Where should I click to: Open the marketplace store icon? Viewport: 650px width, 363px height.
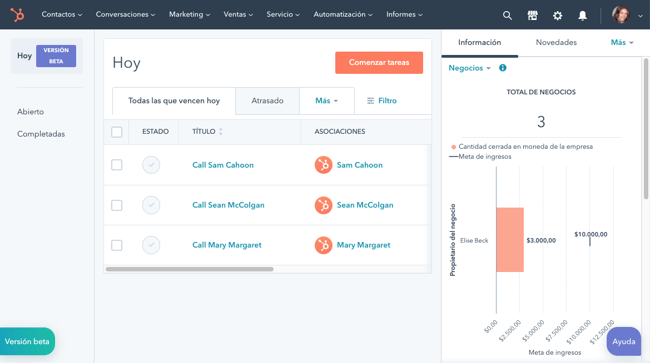(x=532, y=15)
